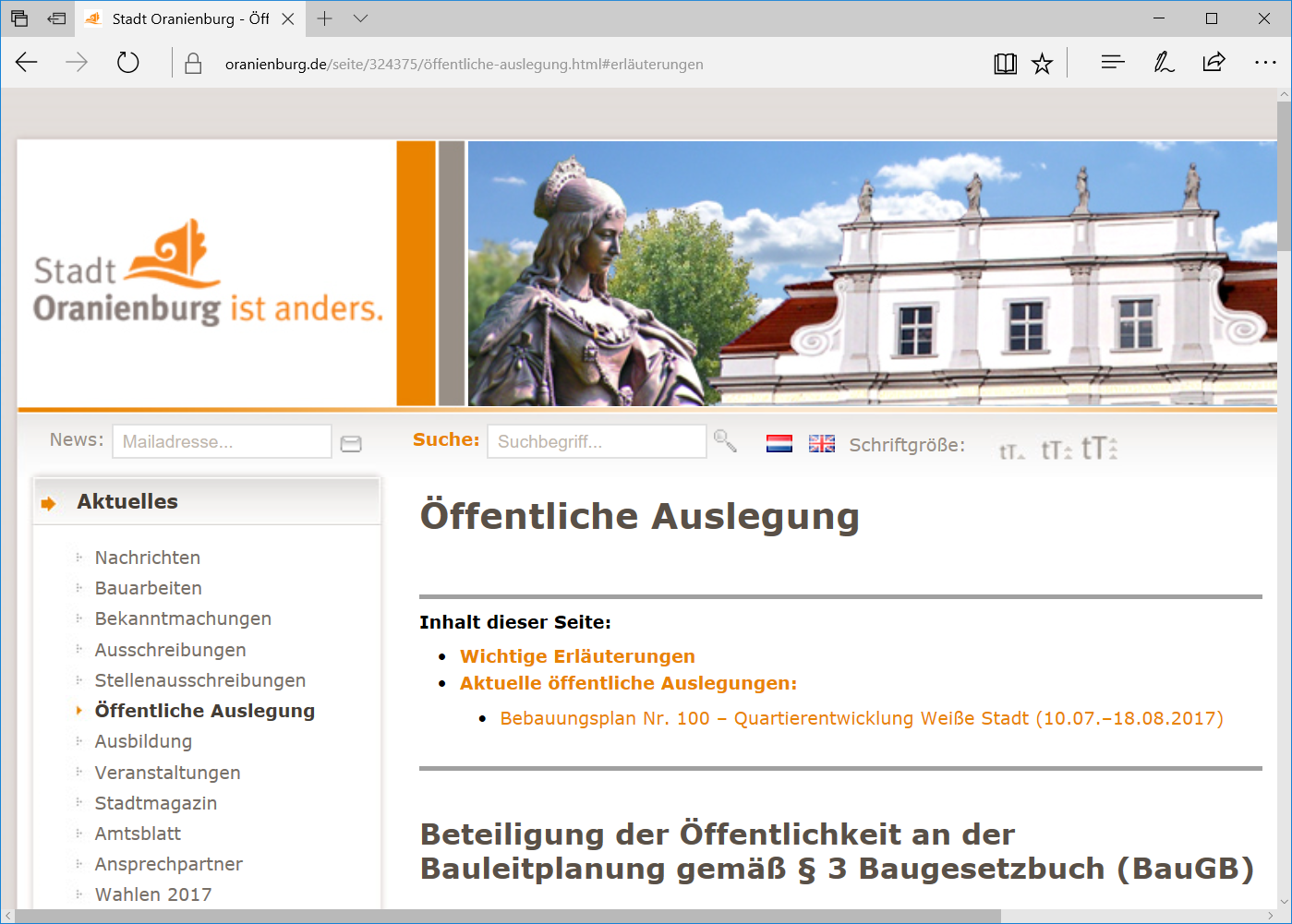Screen dimensions: 1292x924
Task: Select the largest font size icon
Action: click(x=1099, y=449)
